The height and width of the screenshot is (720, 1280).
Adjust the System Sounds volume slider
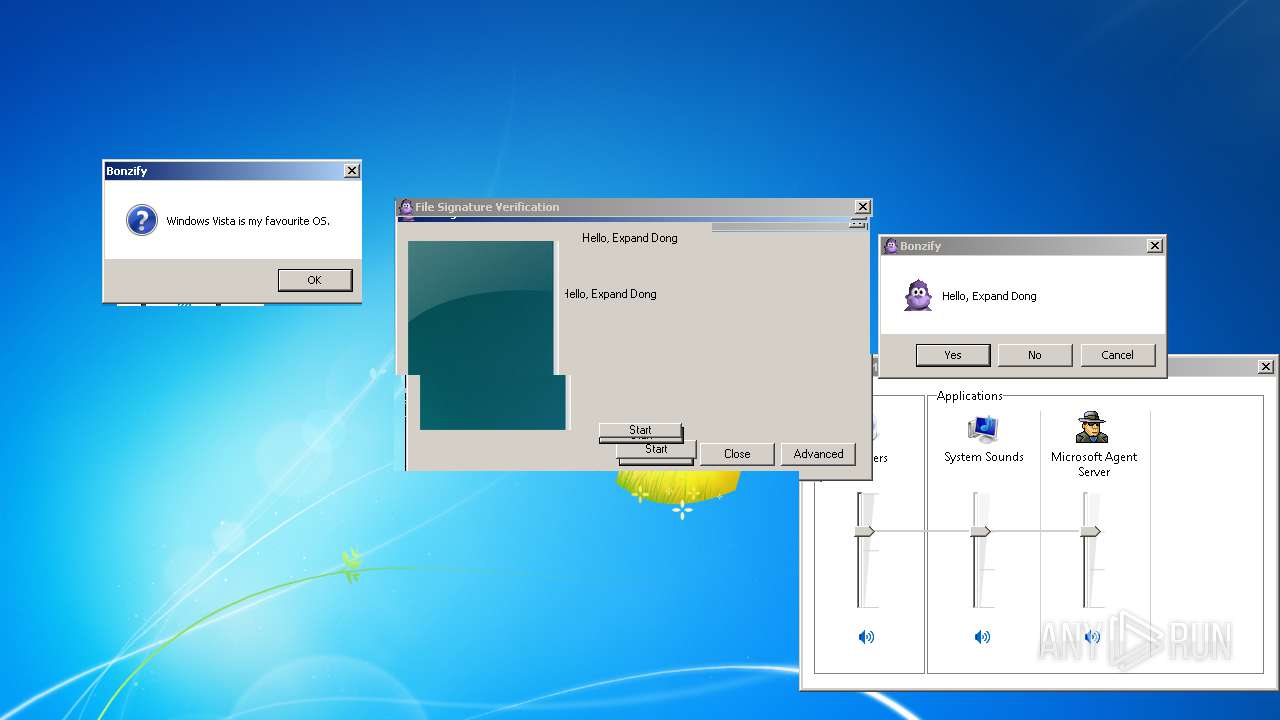pyautogui.click(x=981, y=531)
